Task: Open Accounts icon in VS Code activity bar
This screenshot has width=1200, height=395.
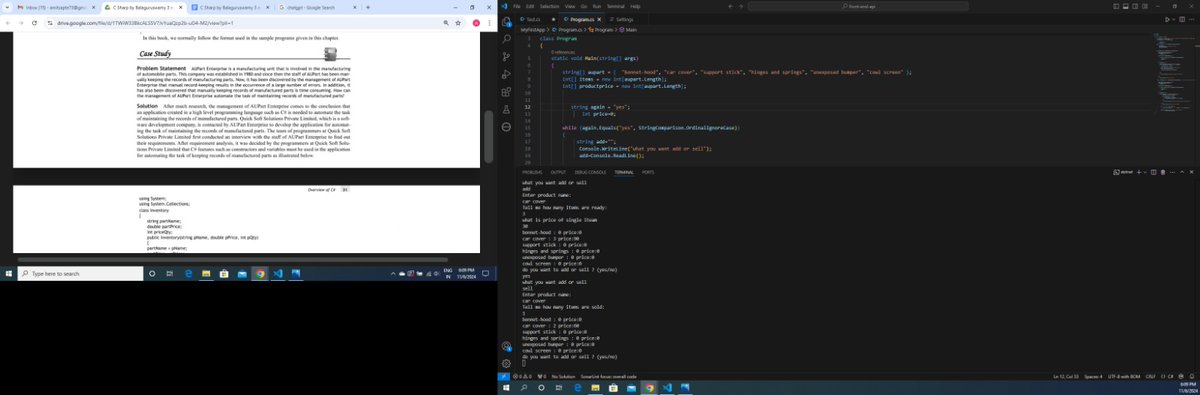Action: 506,346
